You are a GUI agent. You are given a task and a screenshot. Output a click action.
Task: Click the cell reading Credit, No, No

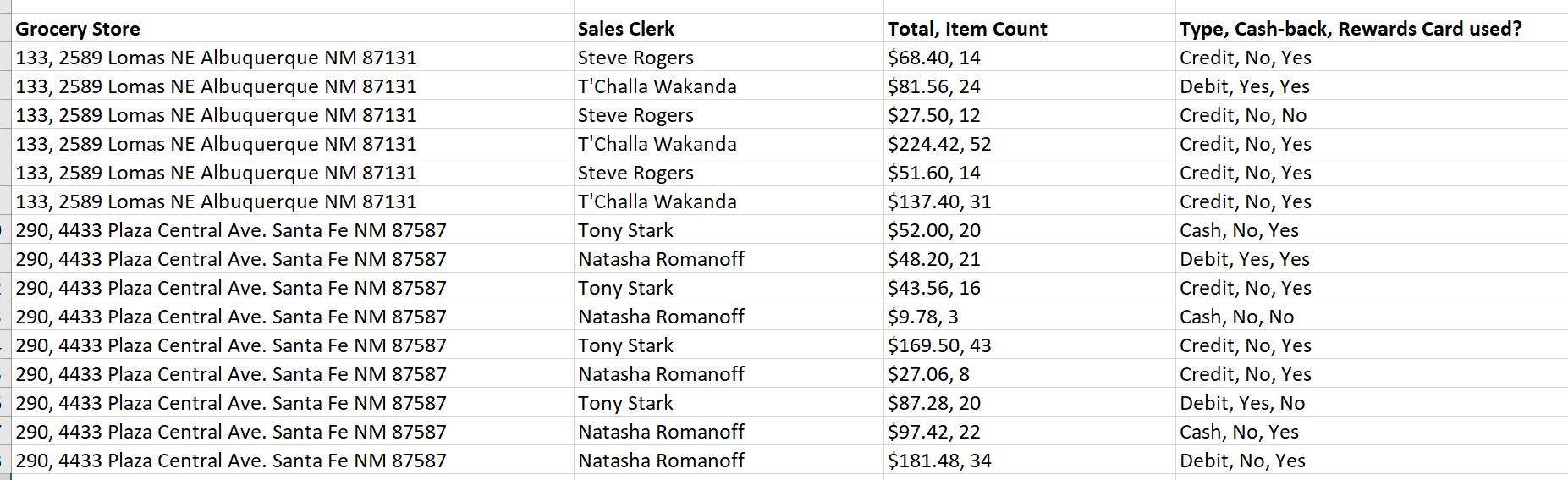pos(1372,114)
